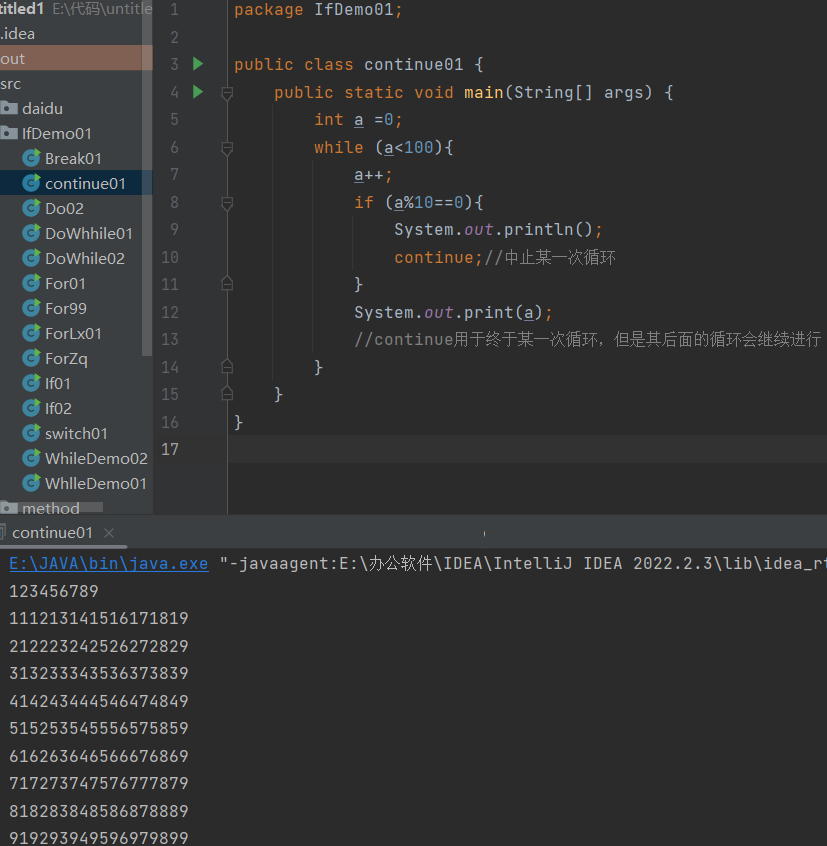Click the 'while (a<100){' line
Viewport: 827px width, 846px height.
tap(384, 147)
